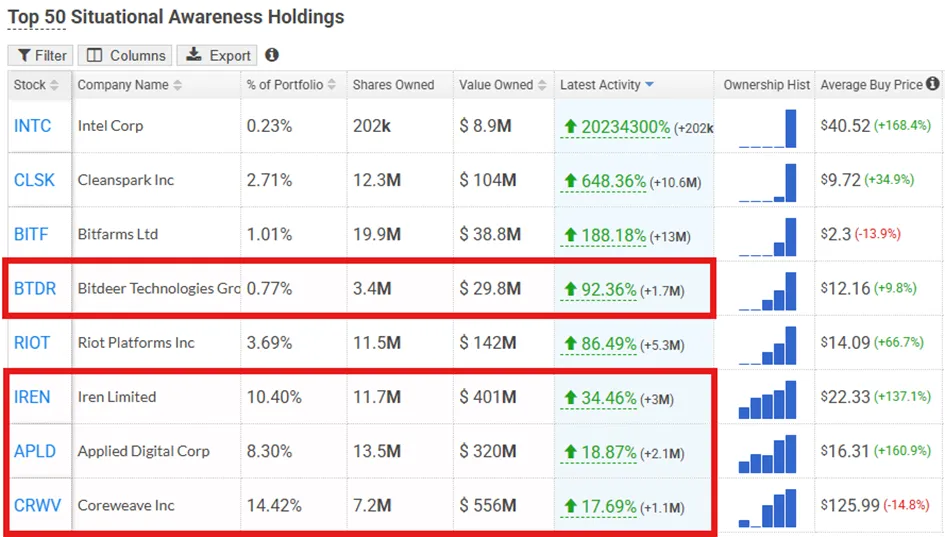
Task: Open Applied Digital ownership history chart
Action: tap(767, 454)
